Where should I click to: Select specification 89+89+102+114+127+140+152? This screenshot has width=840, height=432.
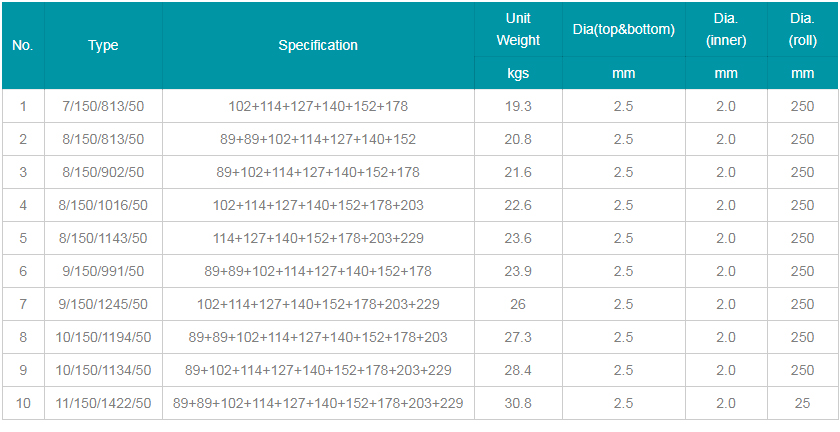(x=318, y=139)
